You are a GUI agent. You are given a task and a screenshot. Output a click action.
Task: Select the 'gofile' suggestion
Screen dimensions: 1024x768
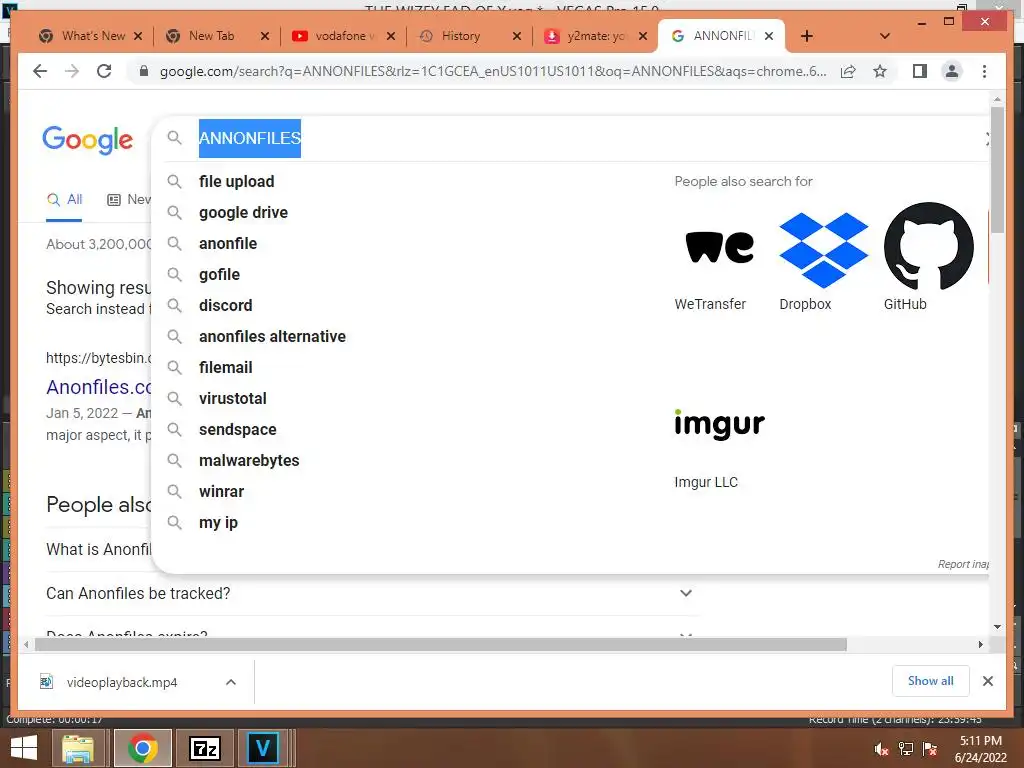point(219,274)
